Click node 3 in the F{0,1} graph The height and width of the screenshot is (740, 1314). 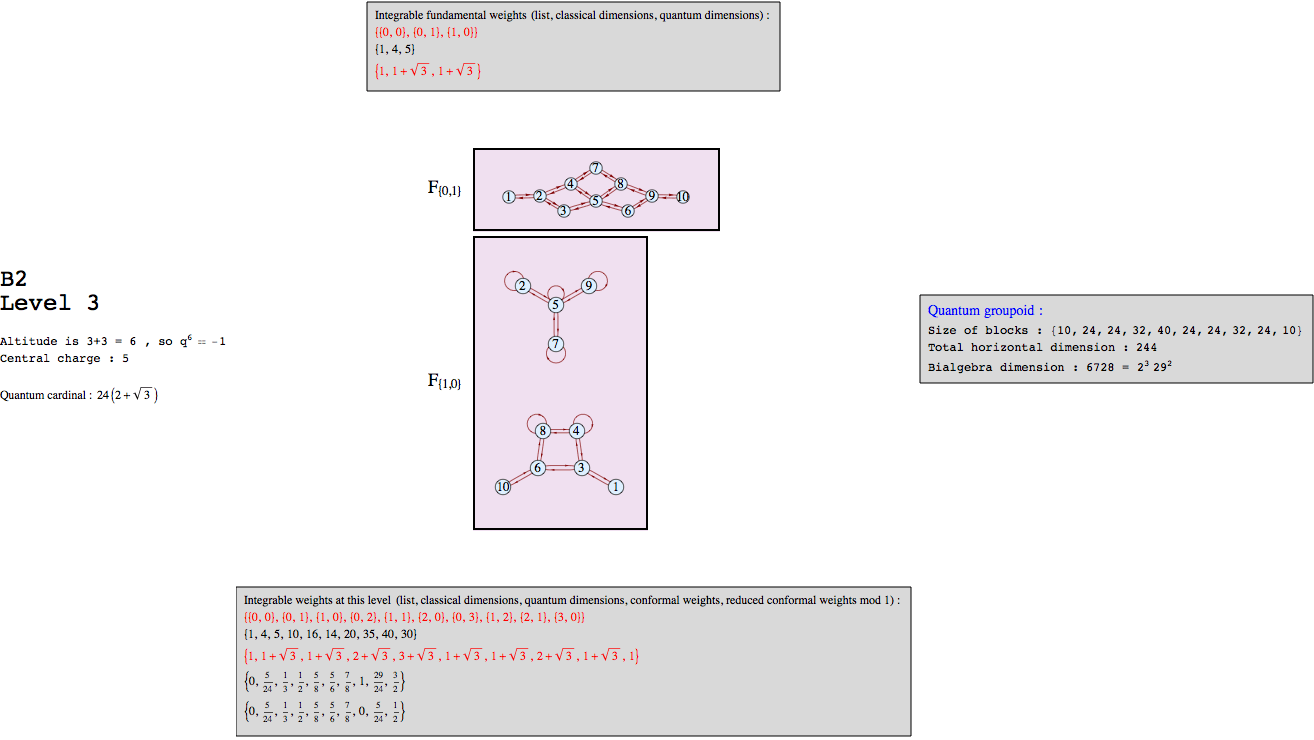pos(564,211)
